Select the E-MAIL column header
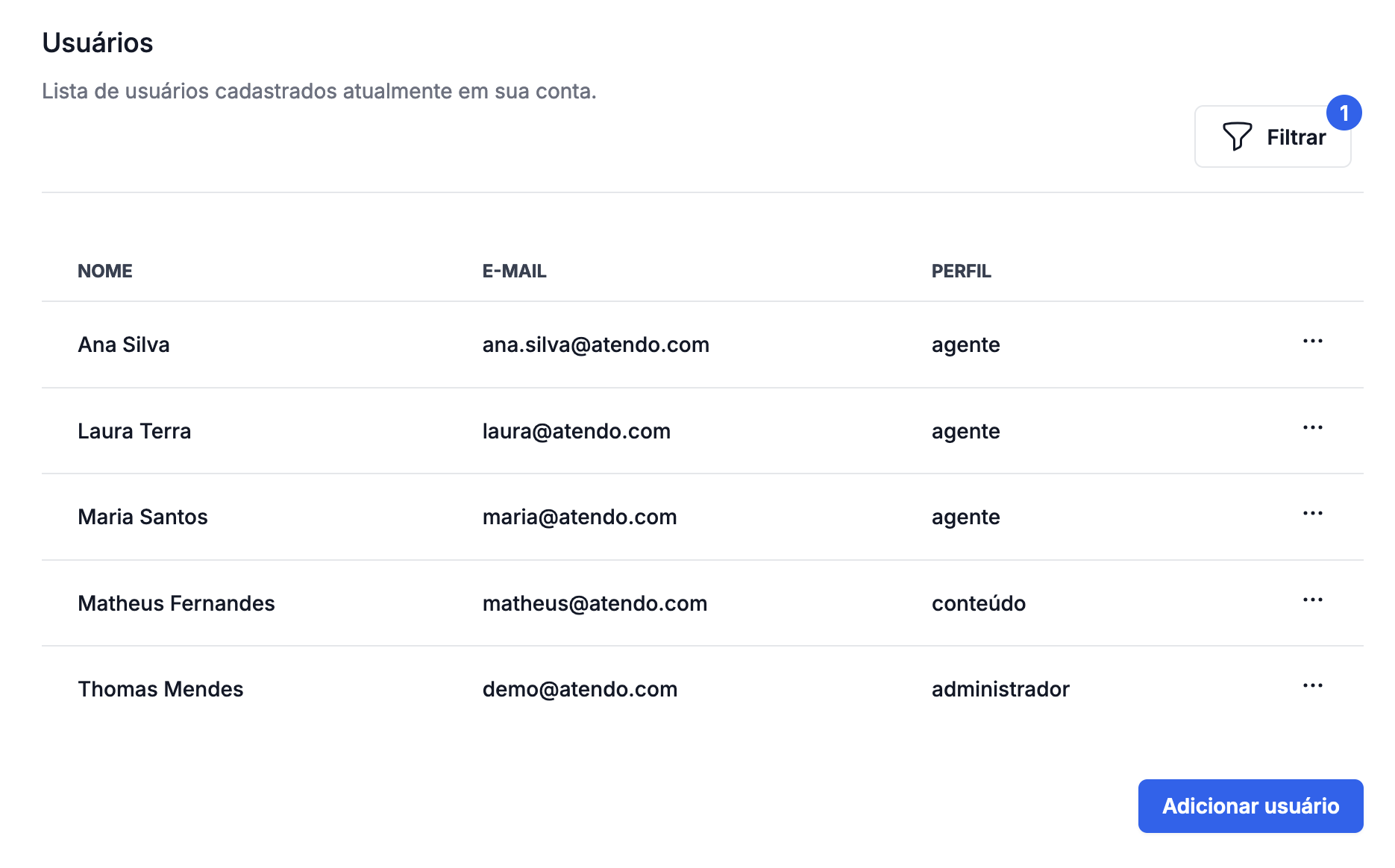This screenshot has height=868, width=1395. tap(514, 271)
